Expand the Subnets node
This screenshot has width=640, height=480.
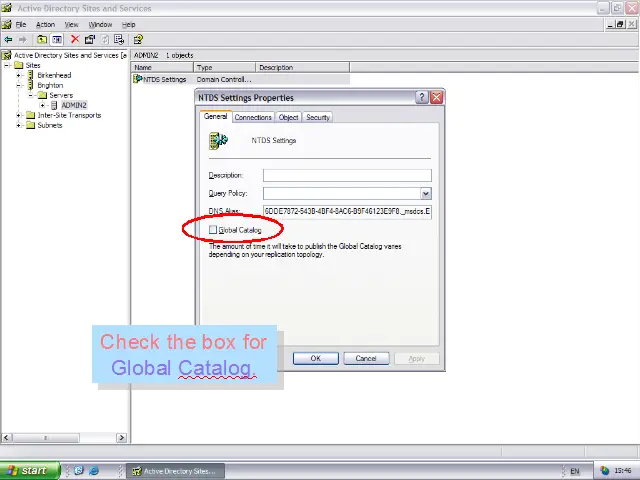point(18,125)
